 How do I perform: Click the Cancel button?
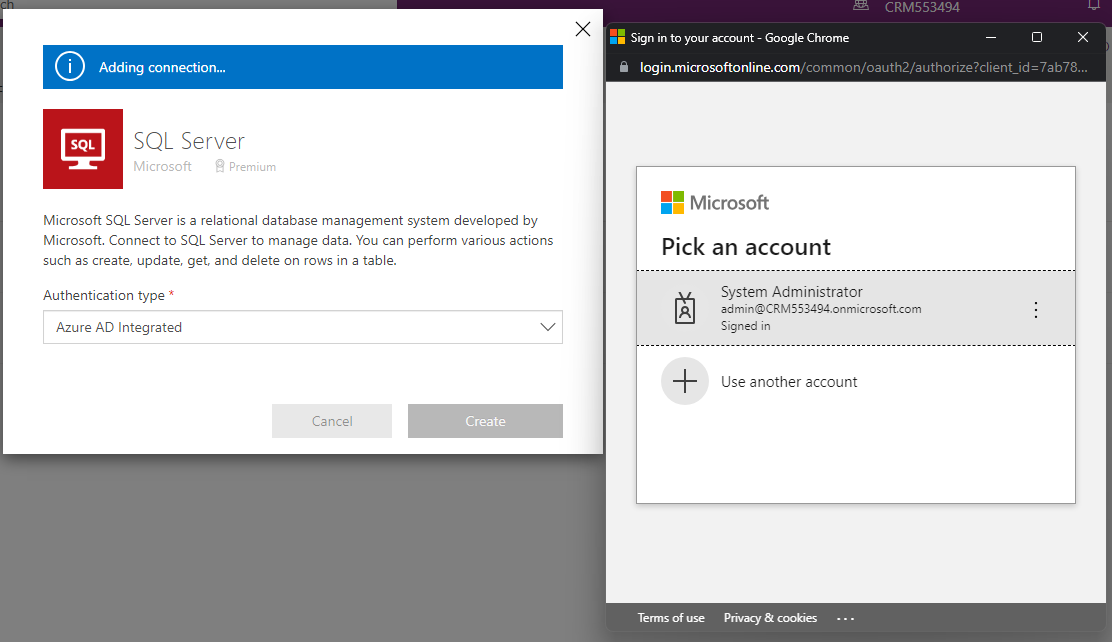332,421
